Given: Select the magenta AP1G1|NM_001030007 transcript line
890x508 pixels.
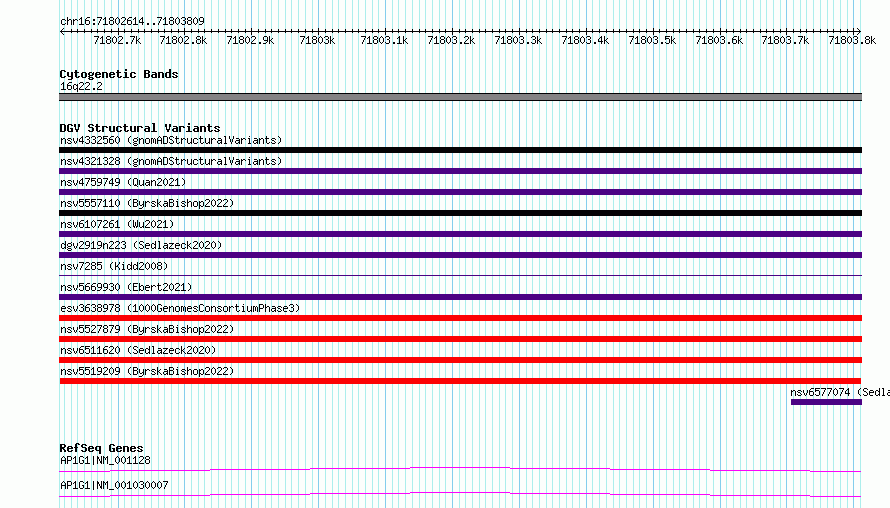Looking at the screenshot, I should point(460,494).
